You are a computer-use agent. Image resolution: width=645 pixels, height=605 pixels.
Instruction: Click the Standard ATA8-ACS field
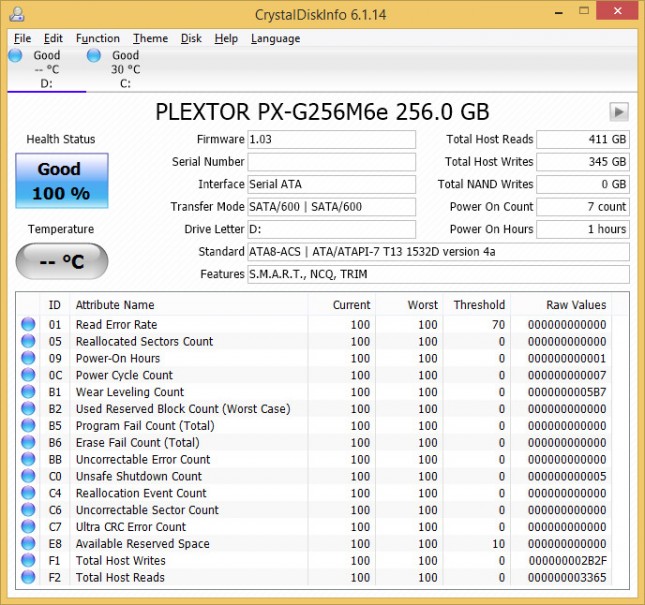click(438, 252)
